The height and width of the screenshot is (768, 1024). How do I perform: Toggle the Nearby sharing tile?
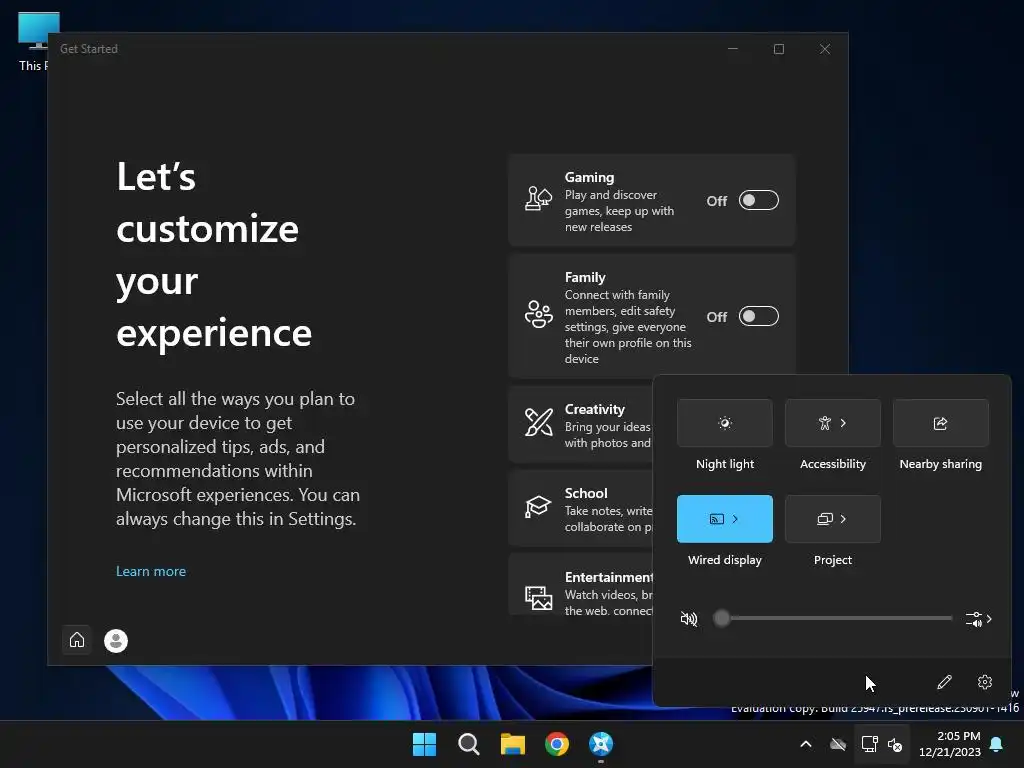(x=940, y=423)
